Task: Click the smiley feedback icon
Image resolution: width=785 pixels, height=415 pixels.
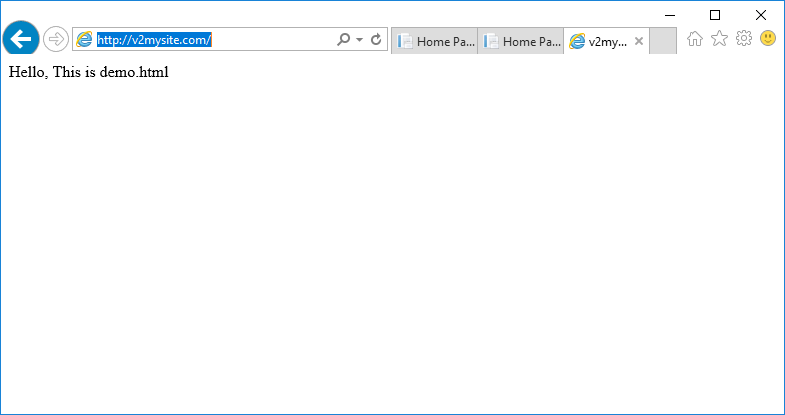Action: tap(768, 38)
